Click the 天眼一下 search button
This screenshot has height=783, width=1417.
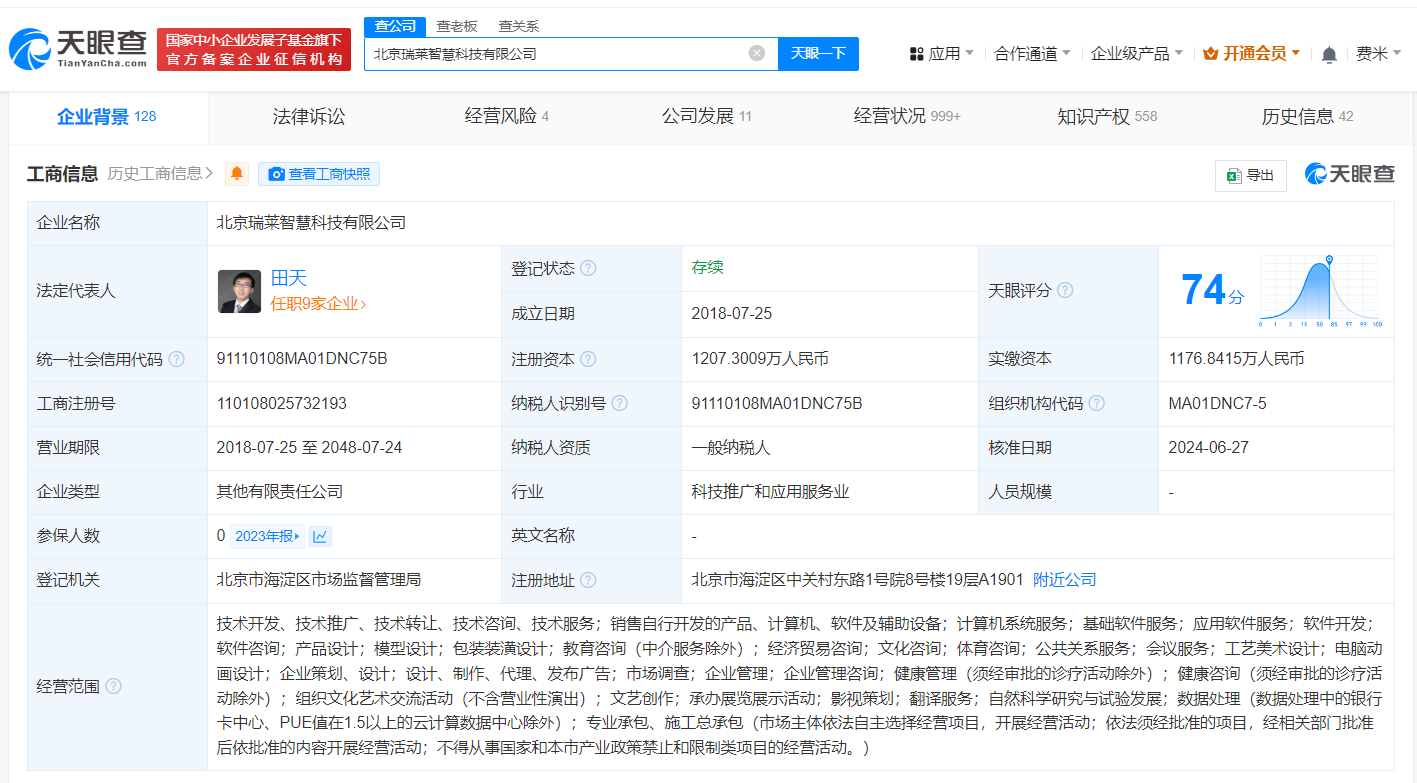pyautogui.click(x=819, y=53)
